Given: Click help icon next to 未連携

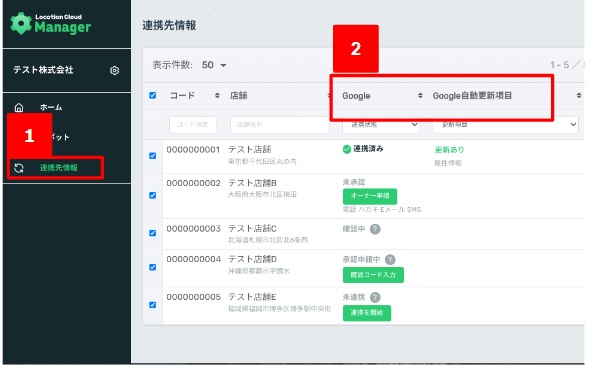Looking at the screenshot, I should pyautogui.click(x=375, y=298).
